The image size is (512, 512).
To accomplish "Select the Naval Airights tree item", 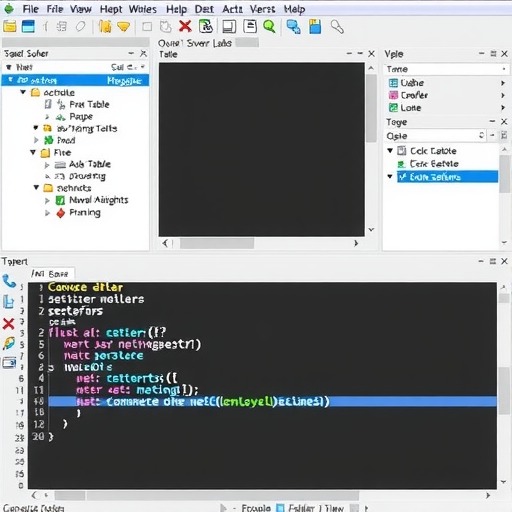I will click(99, 200).
